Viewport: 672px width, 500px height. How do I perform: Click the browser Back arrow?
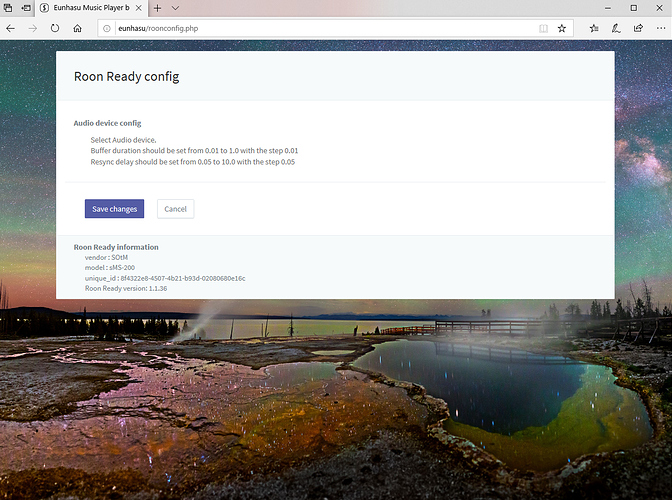pyautogui.click(x=11, y=28)
